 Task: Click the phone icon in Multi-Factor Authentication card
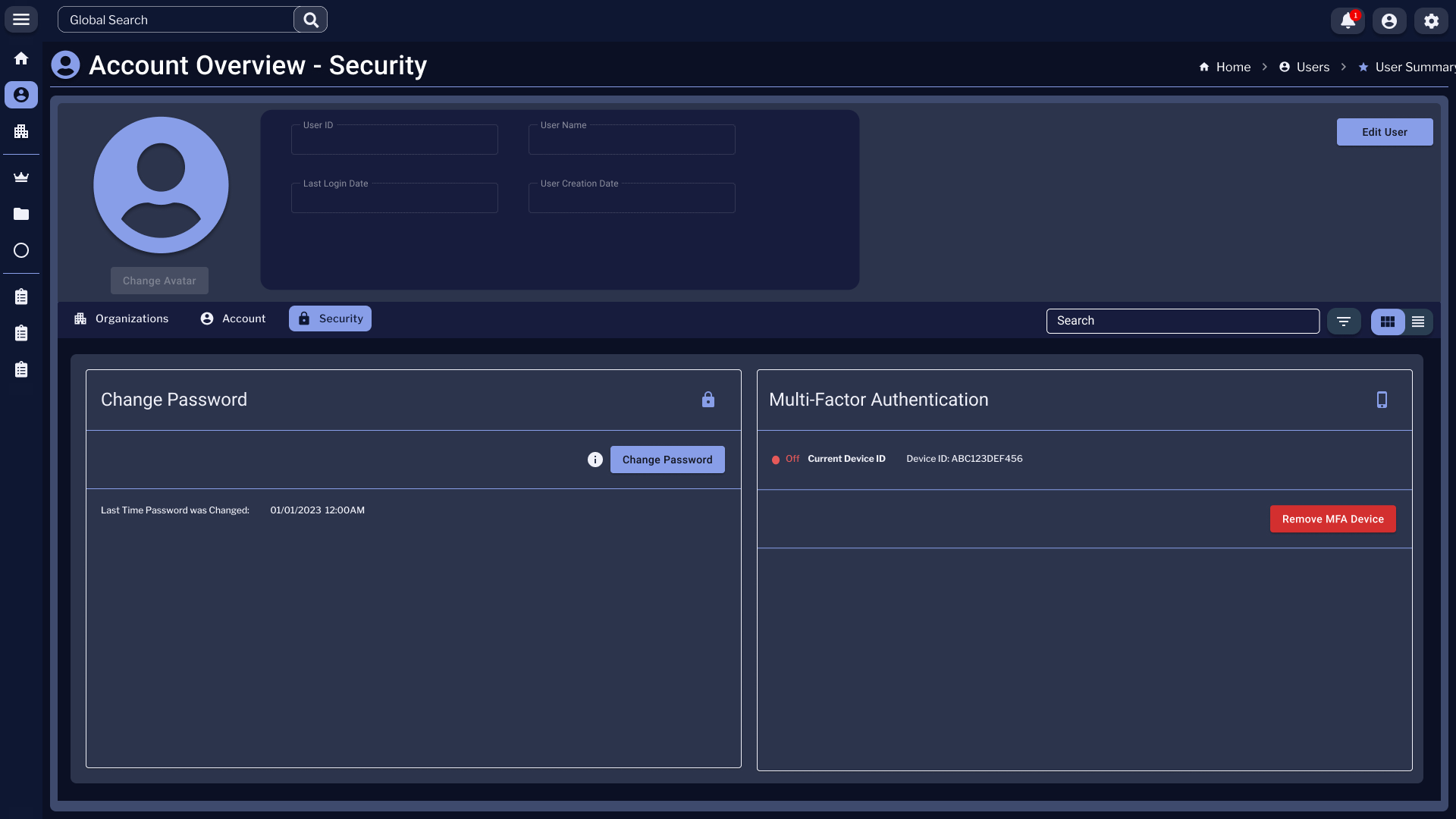click(x=1382, y=400)
